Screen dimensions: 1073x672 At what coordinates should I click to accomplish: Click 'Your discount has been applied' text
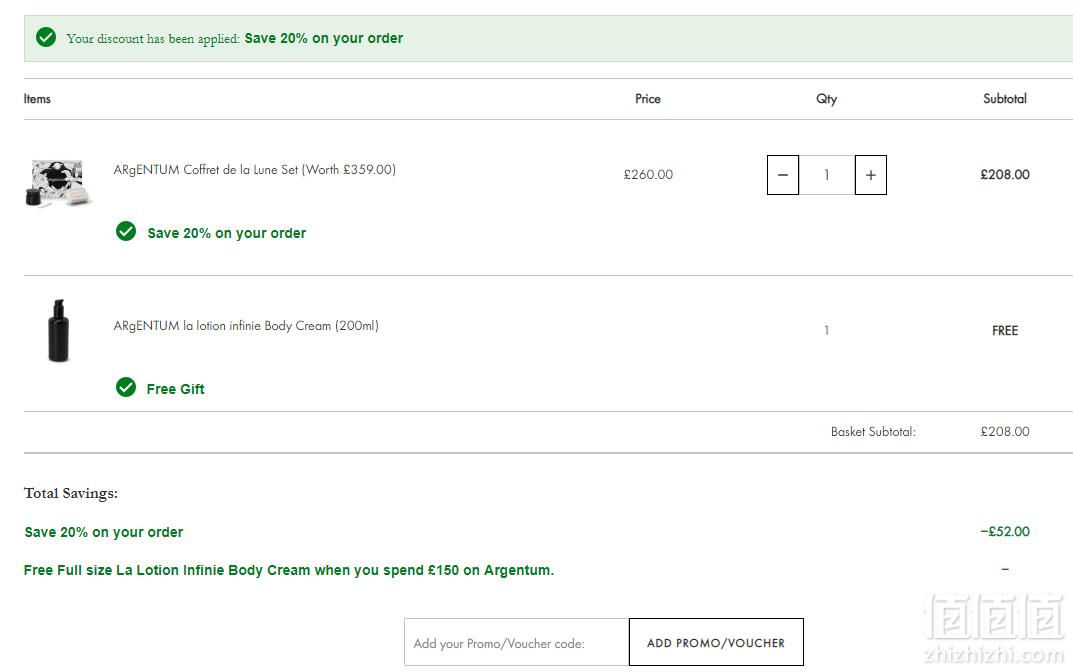click(153, 39)
